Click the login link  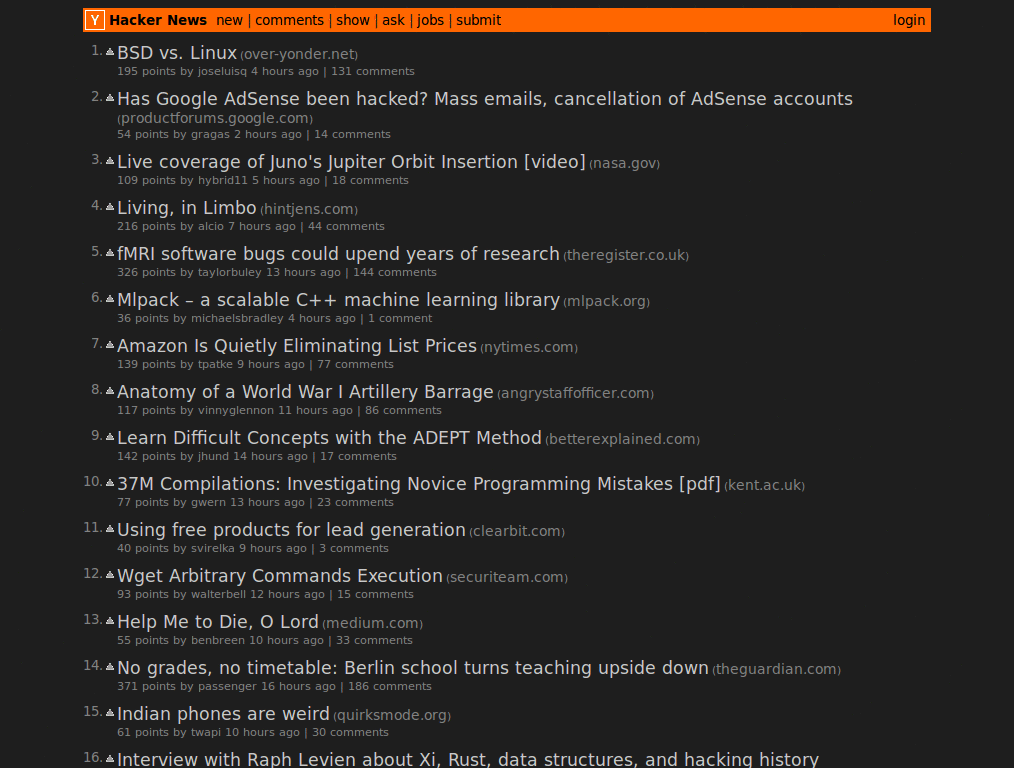tap(908, 19)
